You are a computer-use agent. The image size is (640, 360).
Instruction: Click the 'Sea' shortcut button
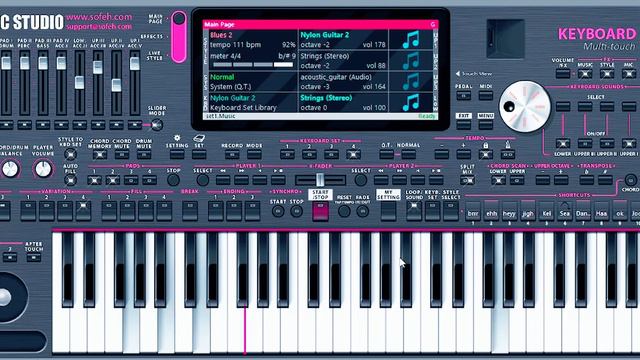click(564, 212)
